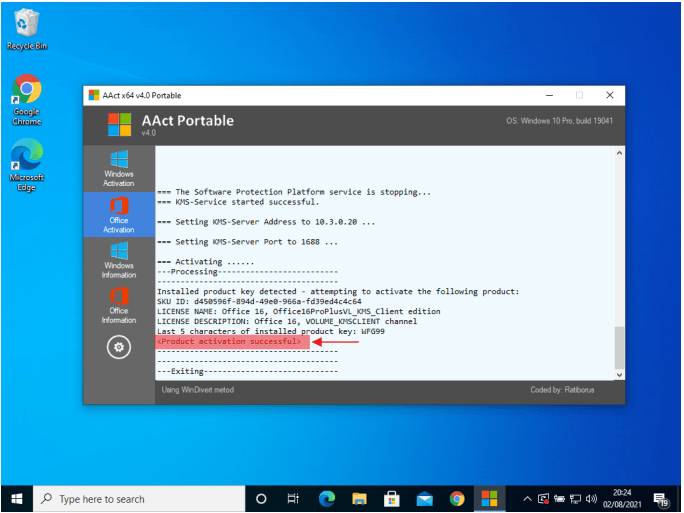
Task: Open File Explorer from the taskbar
Action: point(359,499)
